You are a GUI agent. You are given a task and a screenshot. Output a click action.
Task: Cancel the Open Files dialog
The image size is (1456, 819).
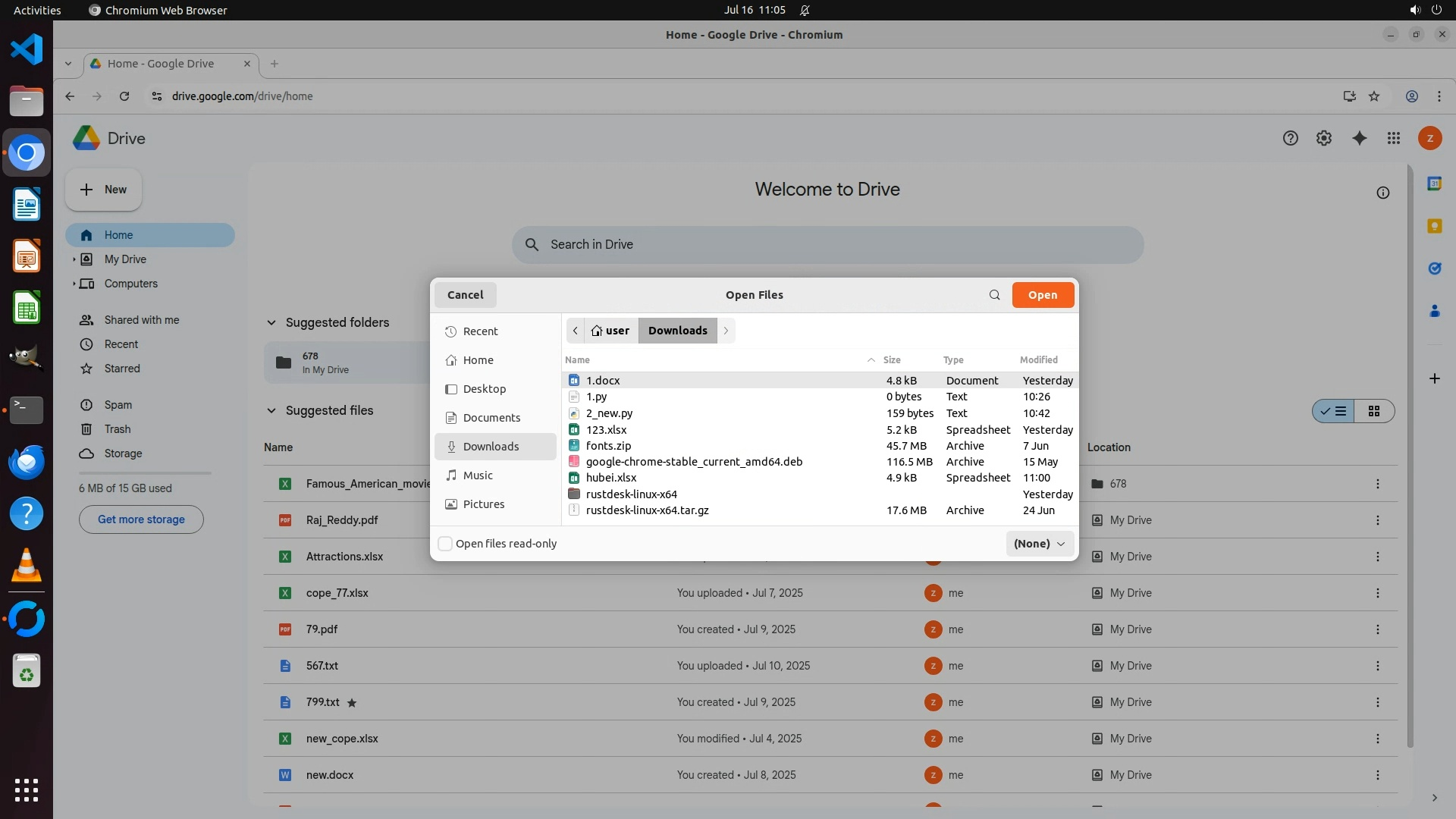pos(465,295)
